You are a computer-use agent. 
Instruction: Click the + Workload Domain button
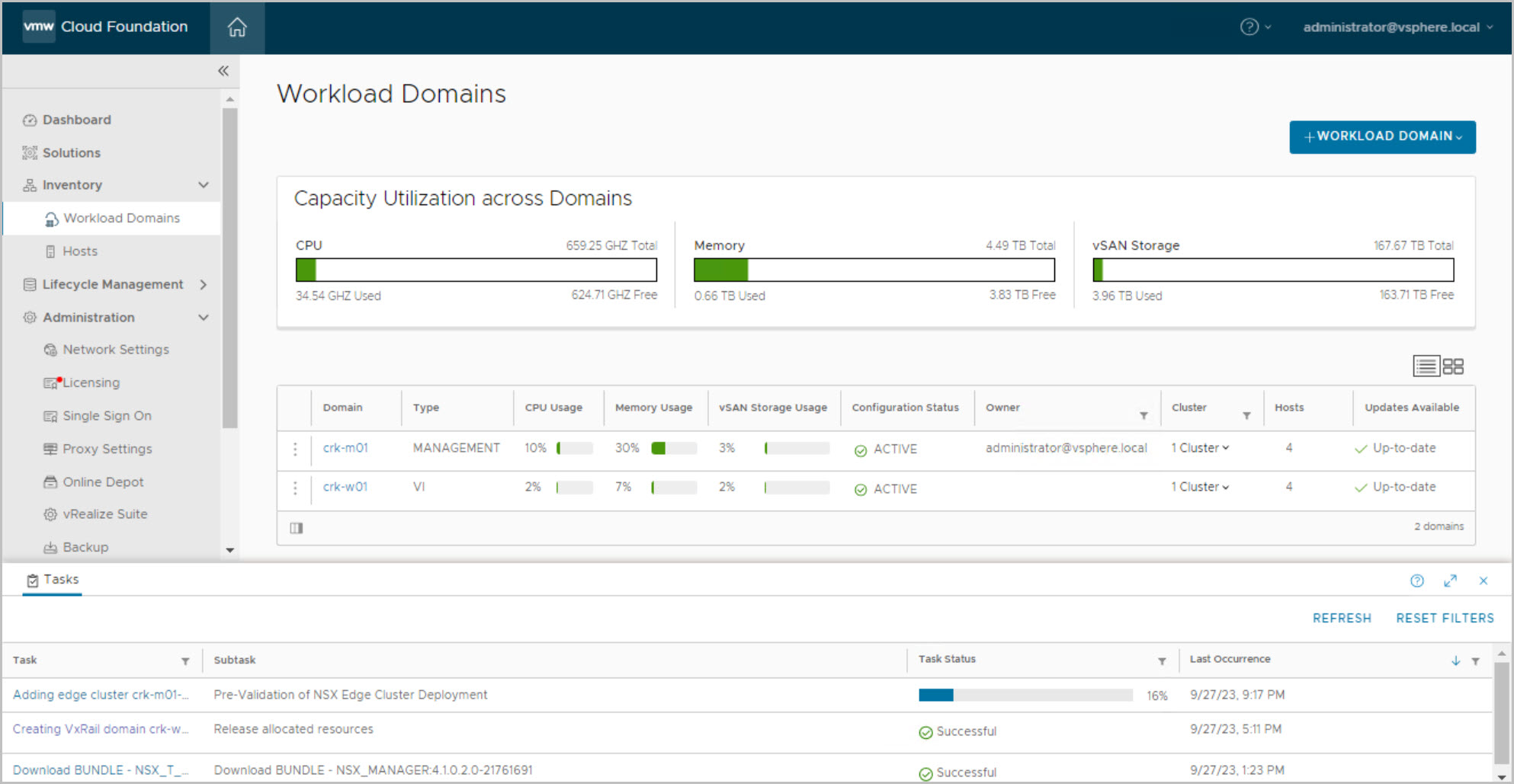click(1382, 136)
